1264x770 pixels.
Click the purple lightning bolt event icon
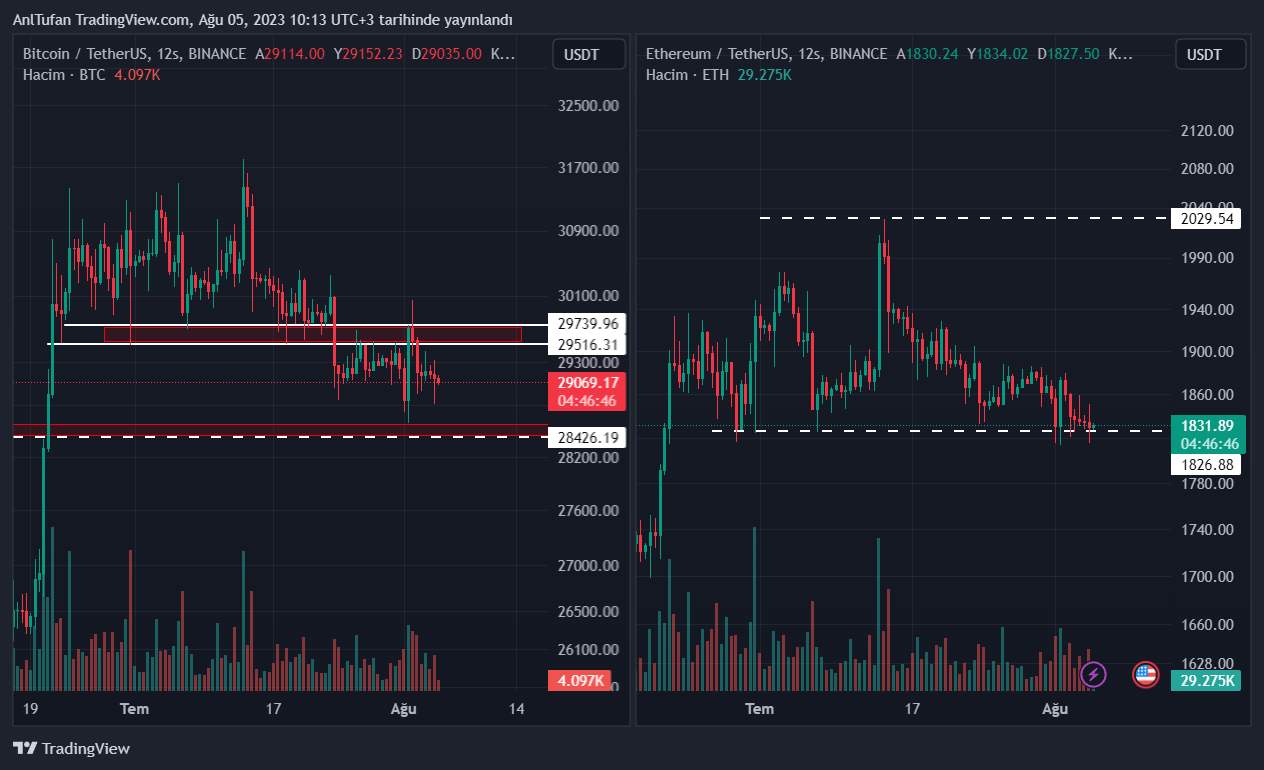point(1094,675)
